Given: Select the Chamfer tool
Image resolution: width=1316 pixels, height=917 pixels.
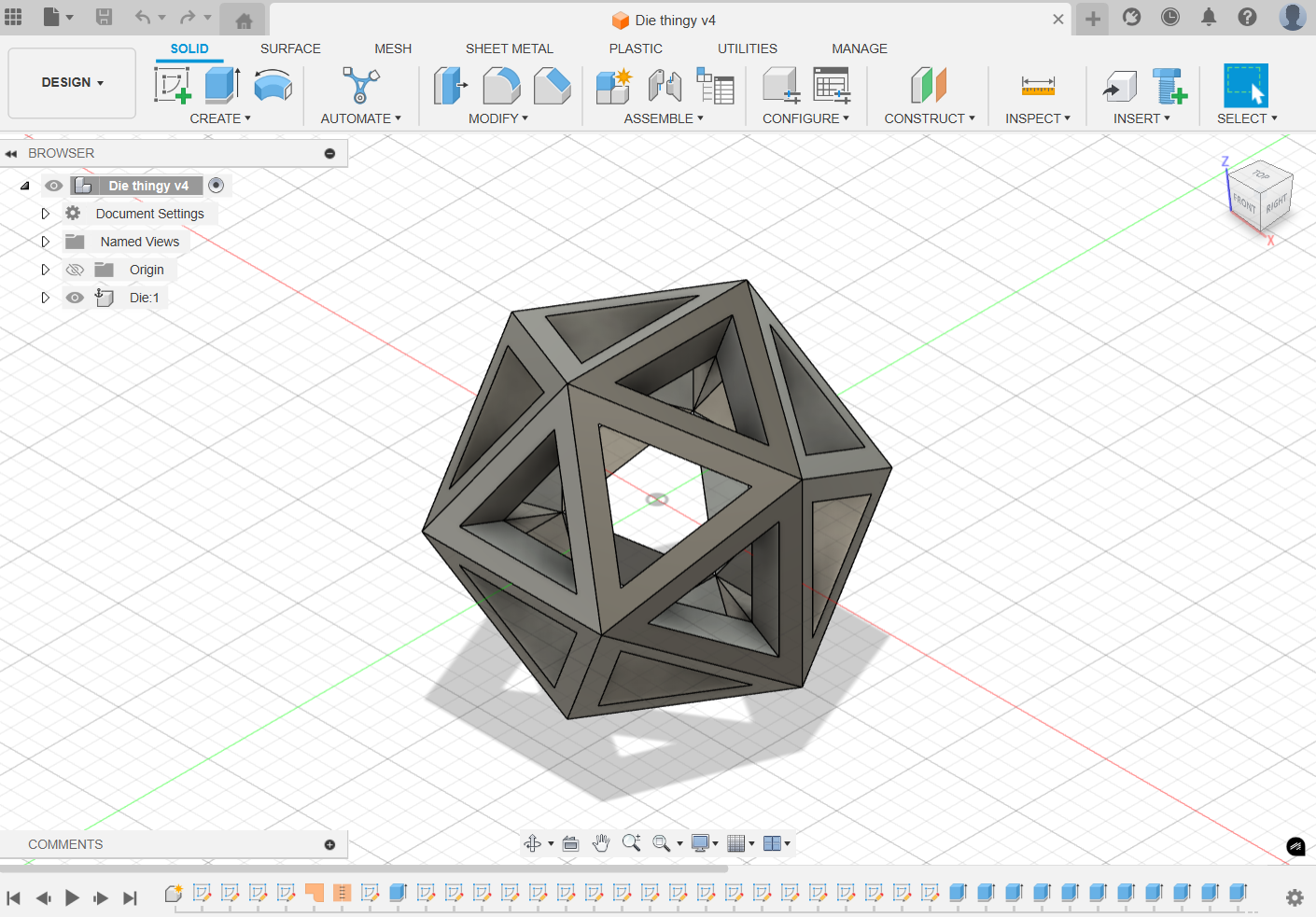Looking at the screenshot, I should coord(552,86).
